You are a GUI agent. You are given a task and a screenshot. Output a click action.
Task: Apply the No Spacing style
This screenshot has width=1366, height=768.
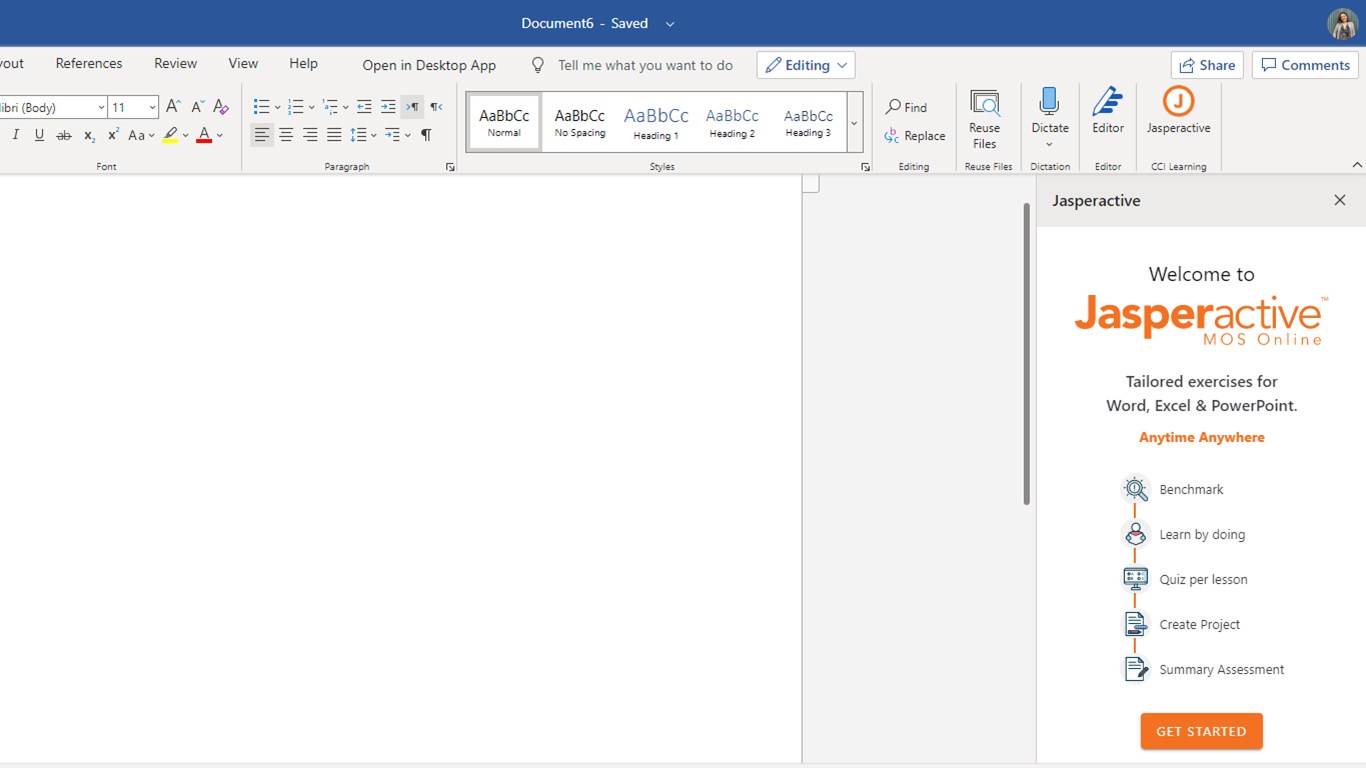(x=580, y=122)
